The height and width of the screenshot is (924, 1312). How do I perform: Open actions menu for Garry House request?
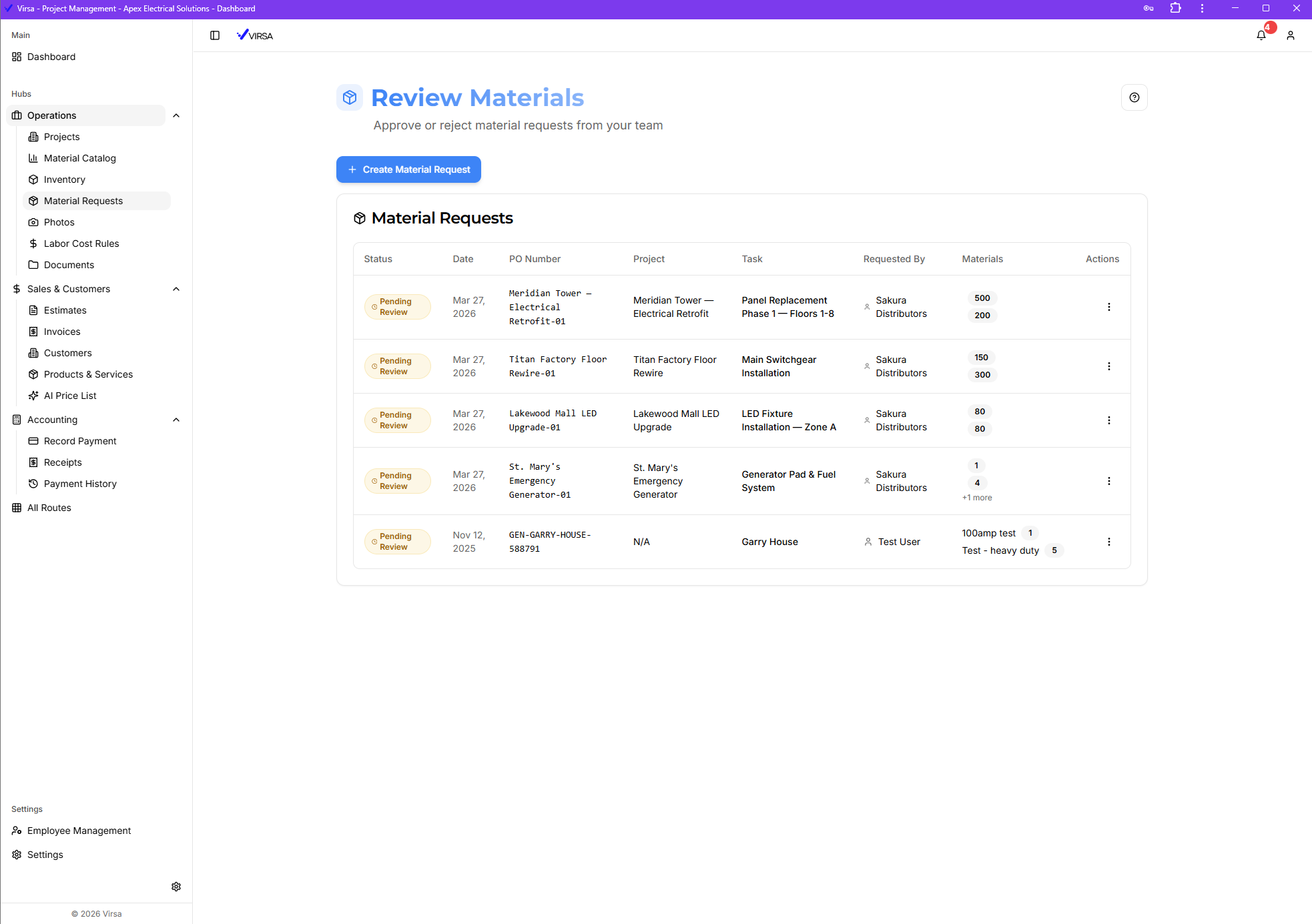pos(1109,542)
